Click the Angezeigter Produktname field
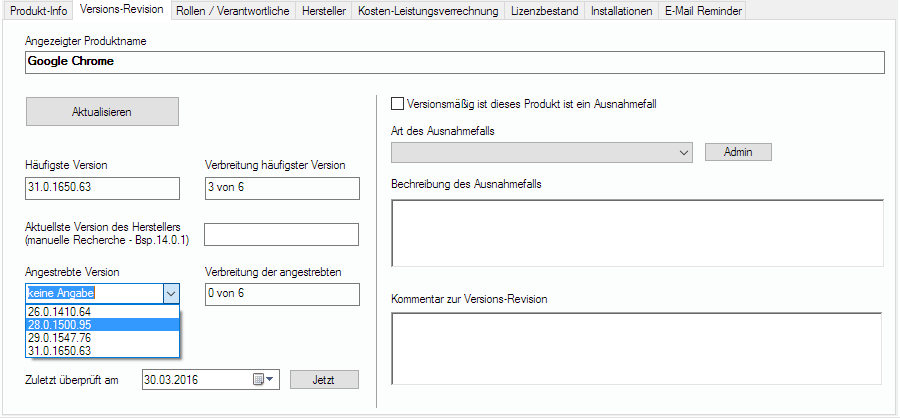 pos(455,62)
